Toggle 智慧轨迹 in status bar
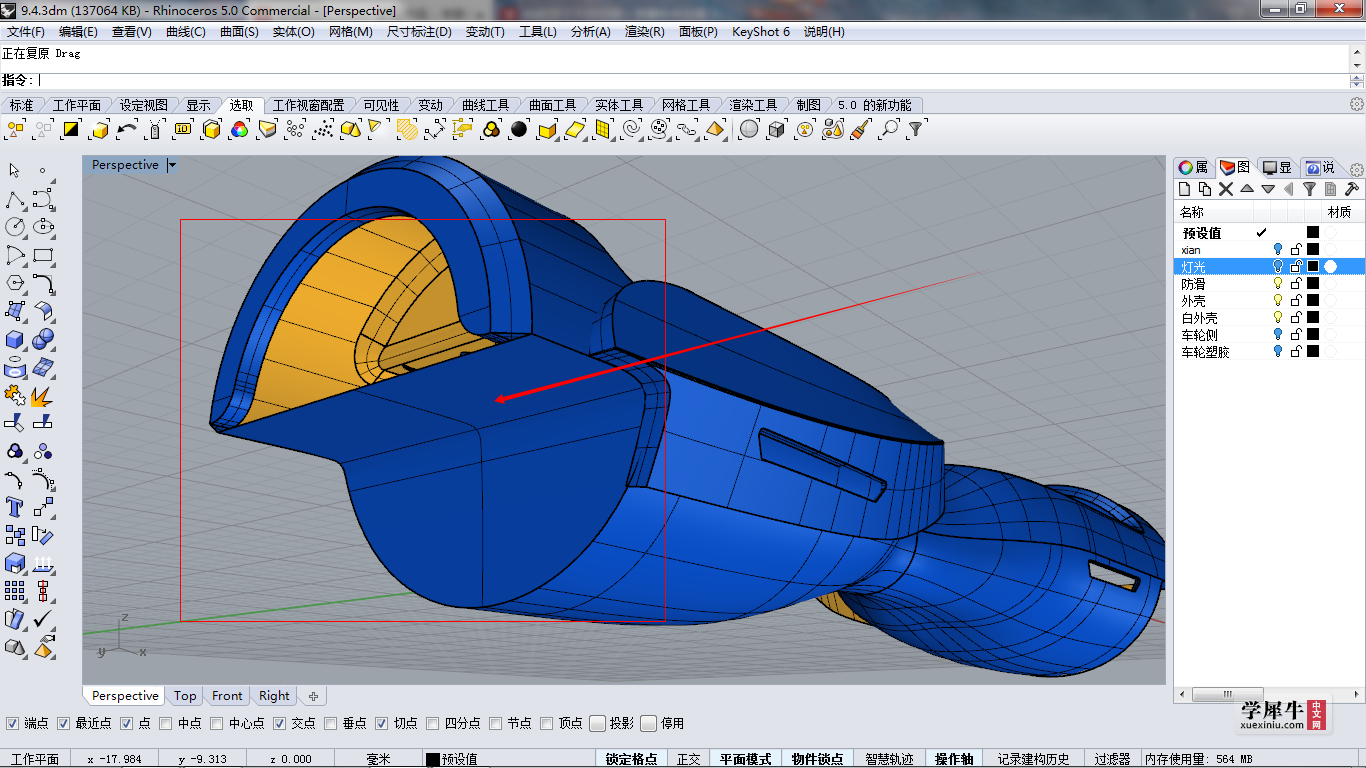Image resolution: width=1366 pixels, height=768 pixels. (x=889, y=759)
